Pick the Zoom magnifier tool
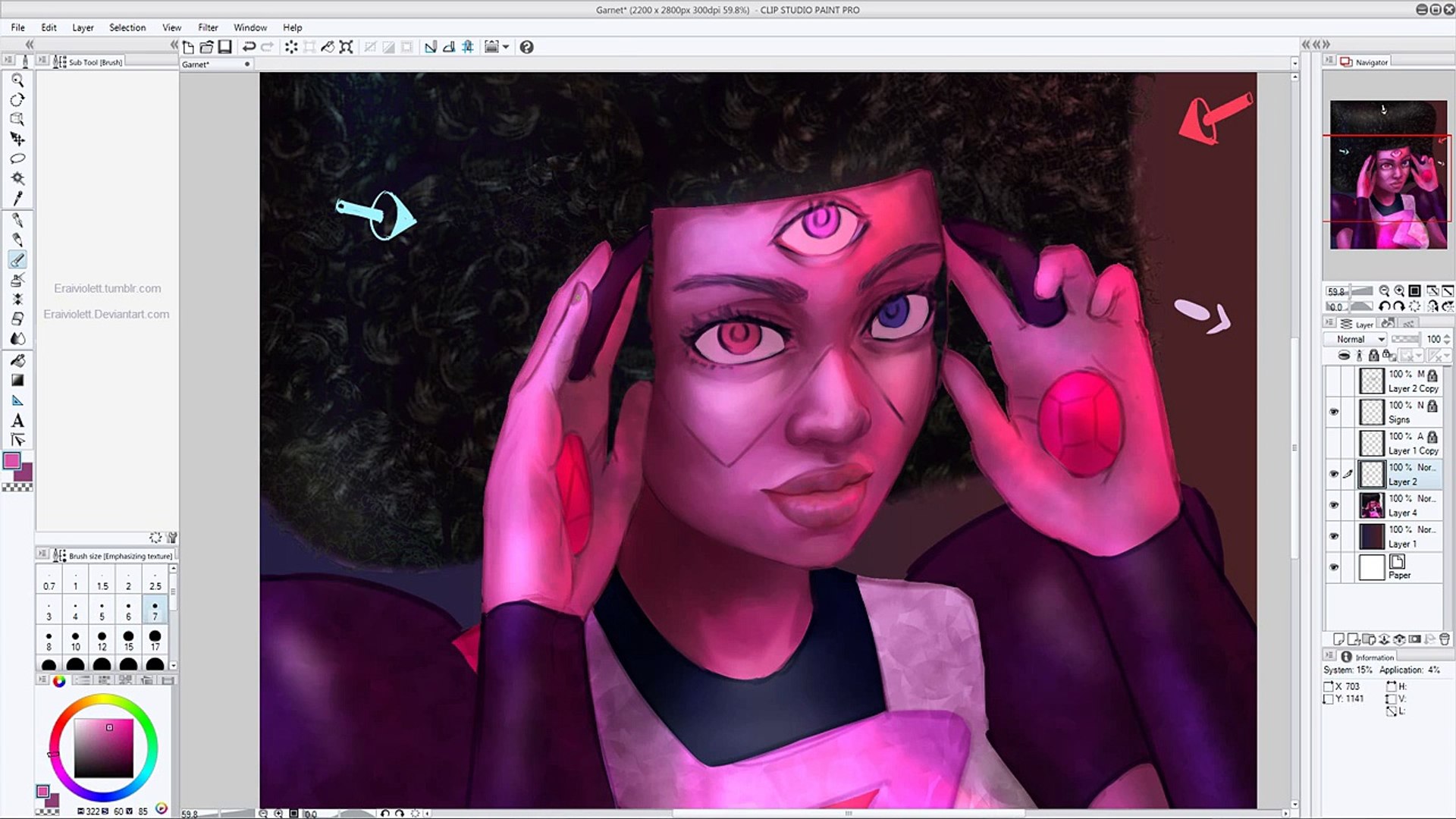This screenshot has width=1456, height=819. (x=17, y=80)
